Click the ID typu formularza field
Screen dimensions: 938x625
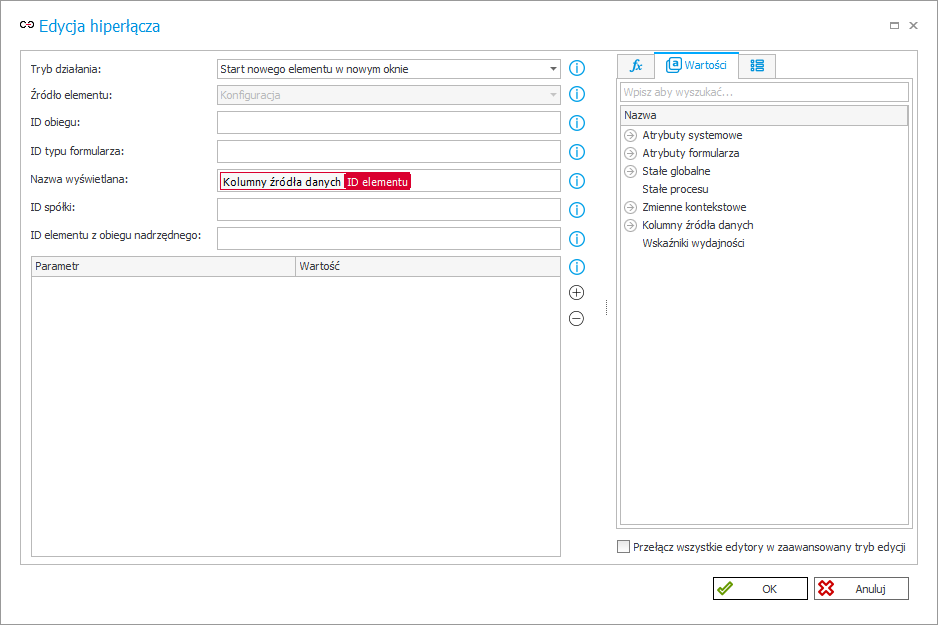click(x=389, y=152)
